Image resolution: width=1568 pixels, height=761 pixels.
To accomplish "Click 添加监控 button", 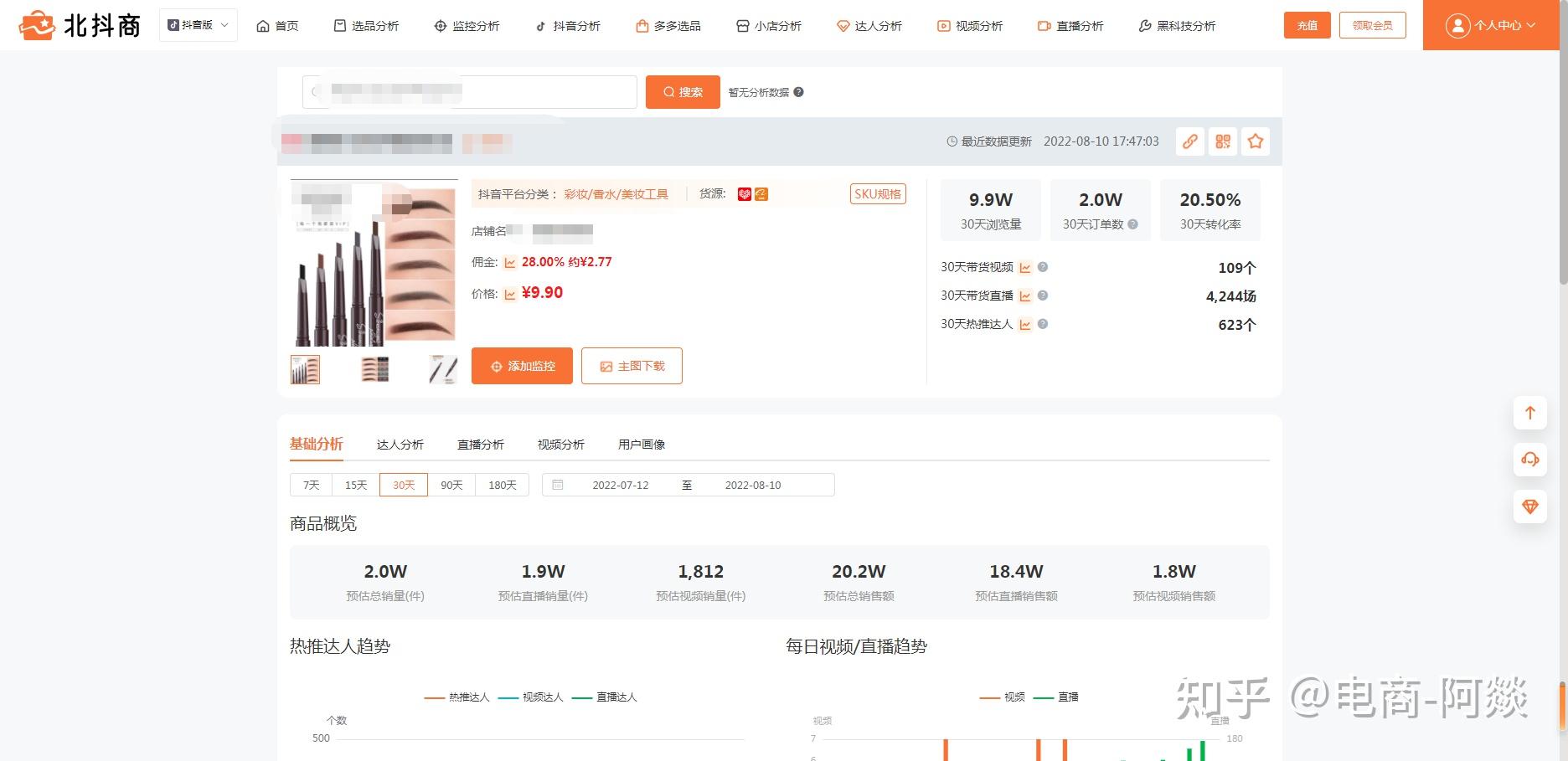I will 522,366.
